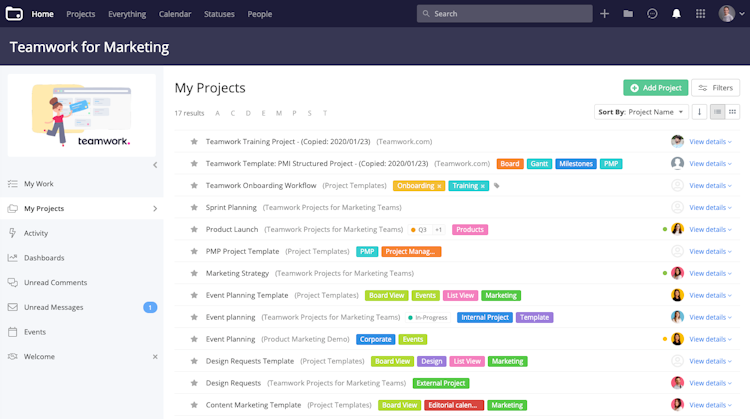Open the chat bubble icon in header
Image resolution: width=750 pixels, height=419 pixels.
pyautogui.click(x=652, y=14)
